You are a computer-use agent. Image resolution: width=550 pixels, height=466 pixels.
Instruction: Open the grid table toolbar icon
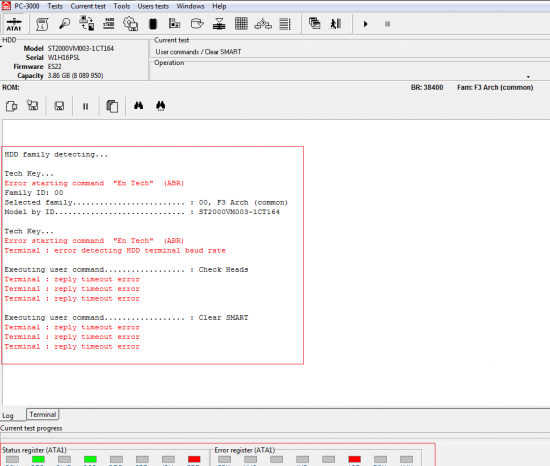tap(241, 23)
